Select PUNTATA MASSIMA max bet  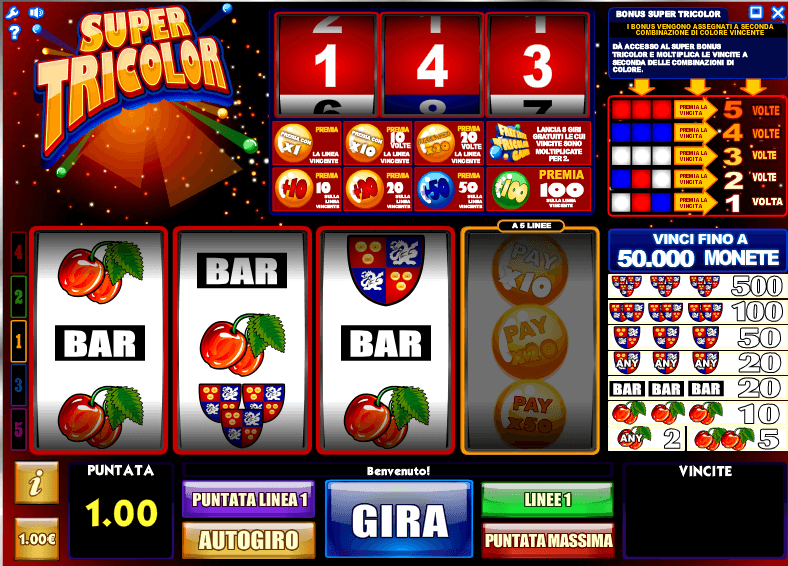click(x=547, y=540)
